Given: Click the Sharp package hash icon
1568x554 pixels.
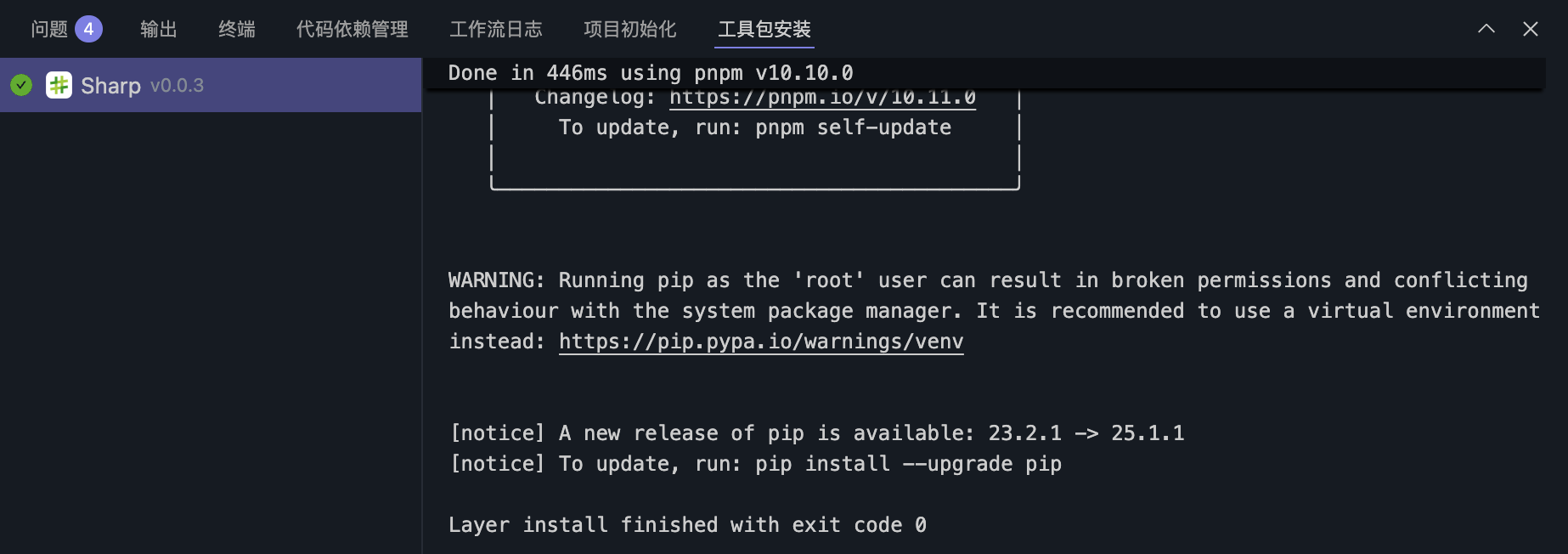Looking at the screenshot, I should coord(59,85).
